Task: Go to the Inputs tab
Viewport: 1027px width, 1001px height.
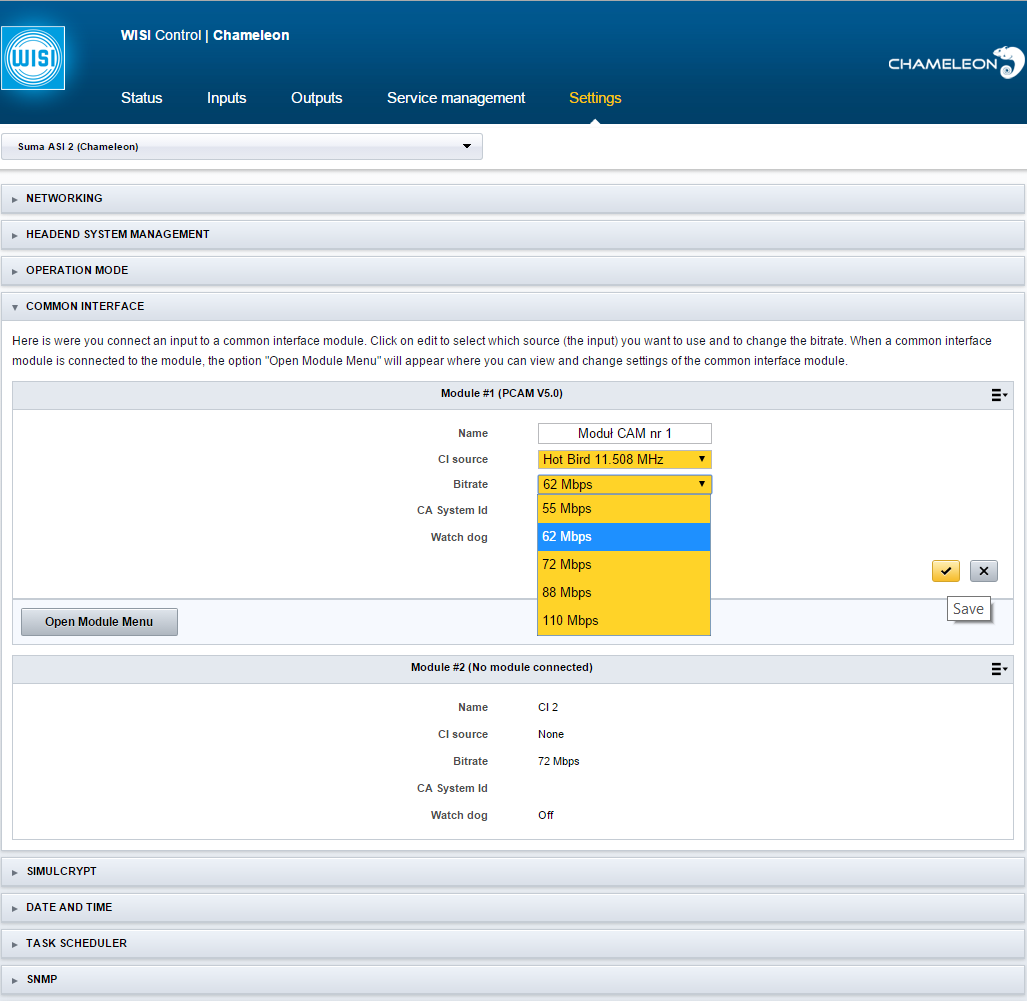Action: click(227, 98)
